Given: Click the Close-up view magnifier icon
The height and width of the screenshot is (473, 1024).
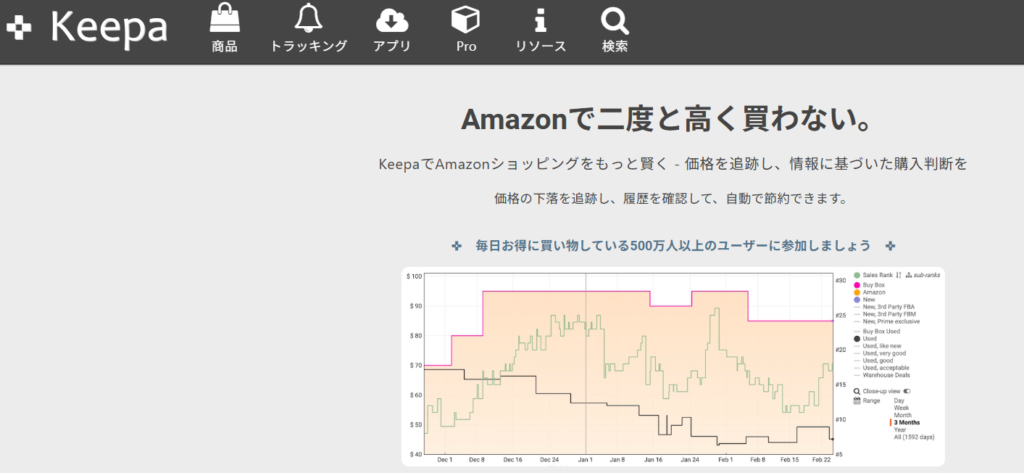Looking at the screenshot, I should click(x=857, y=391).
